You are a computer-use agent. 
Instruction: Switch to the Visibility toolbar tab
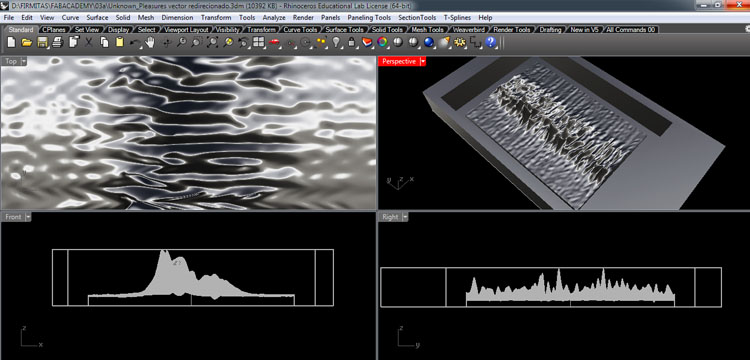pyautogui.click(x=227, y=30)
